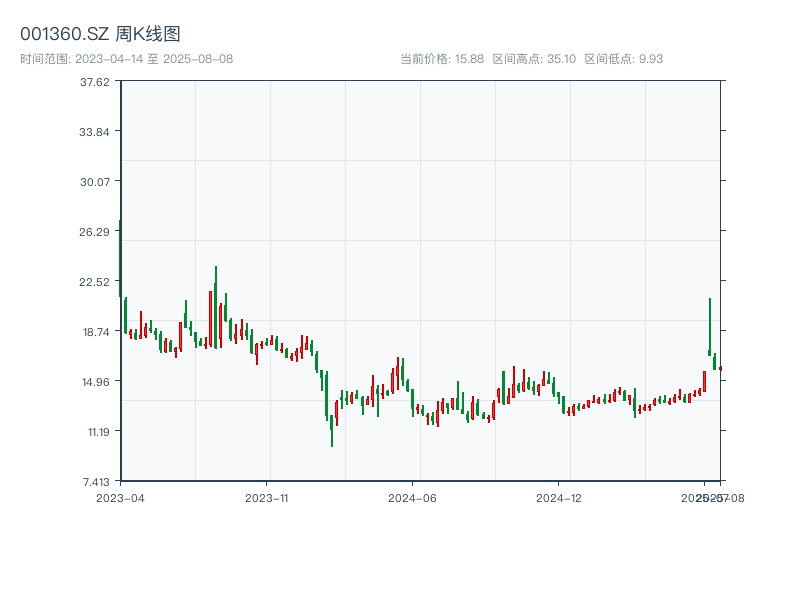
Task: Click the 001360.SZ 周K线图 chart title
Action: 100,35
